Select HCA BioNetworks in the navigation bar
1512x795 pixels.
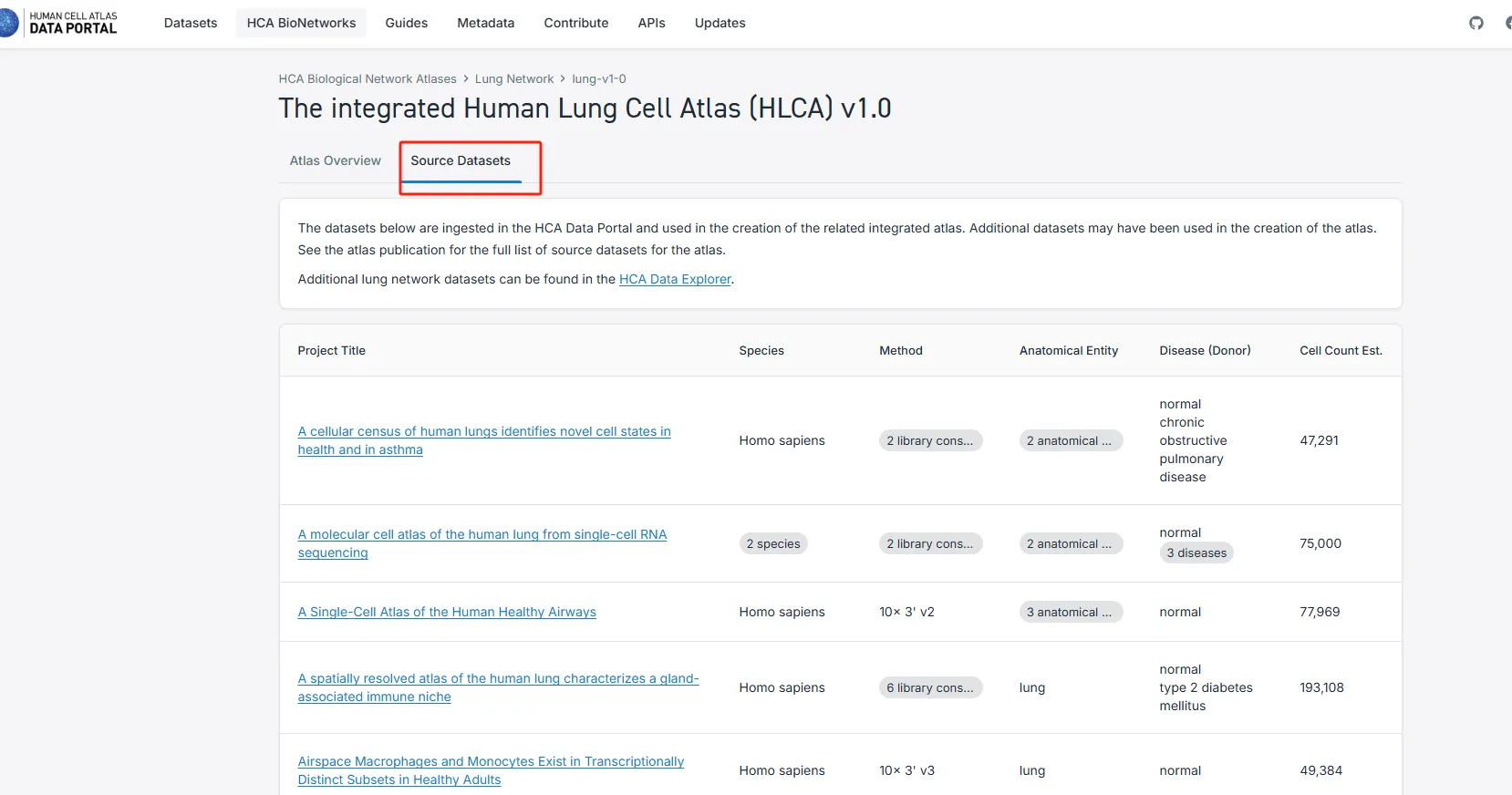click(301, 23)
